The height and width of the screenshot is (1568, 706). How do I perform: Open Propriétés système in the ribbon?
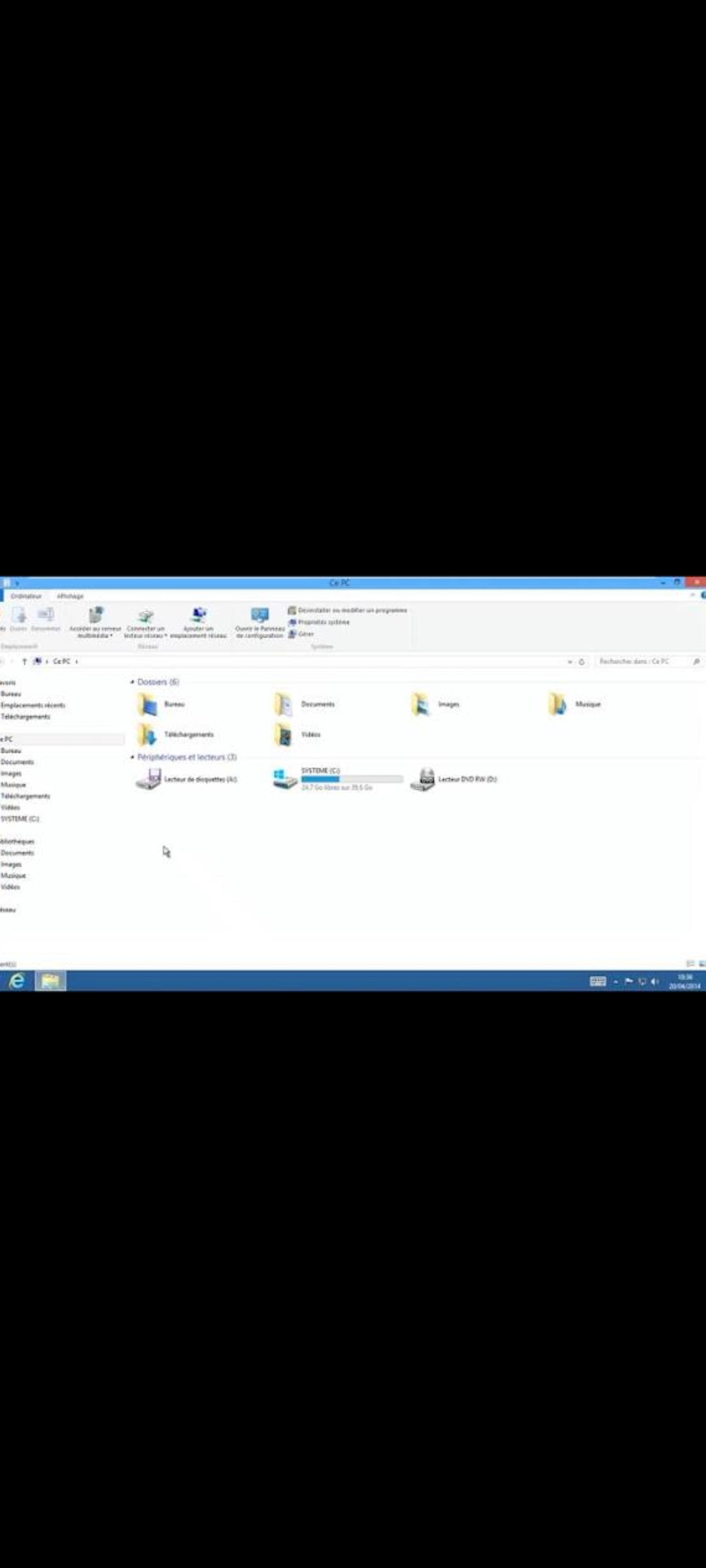tap(319, 622)
